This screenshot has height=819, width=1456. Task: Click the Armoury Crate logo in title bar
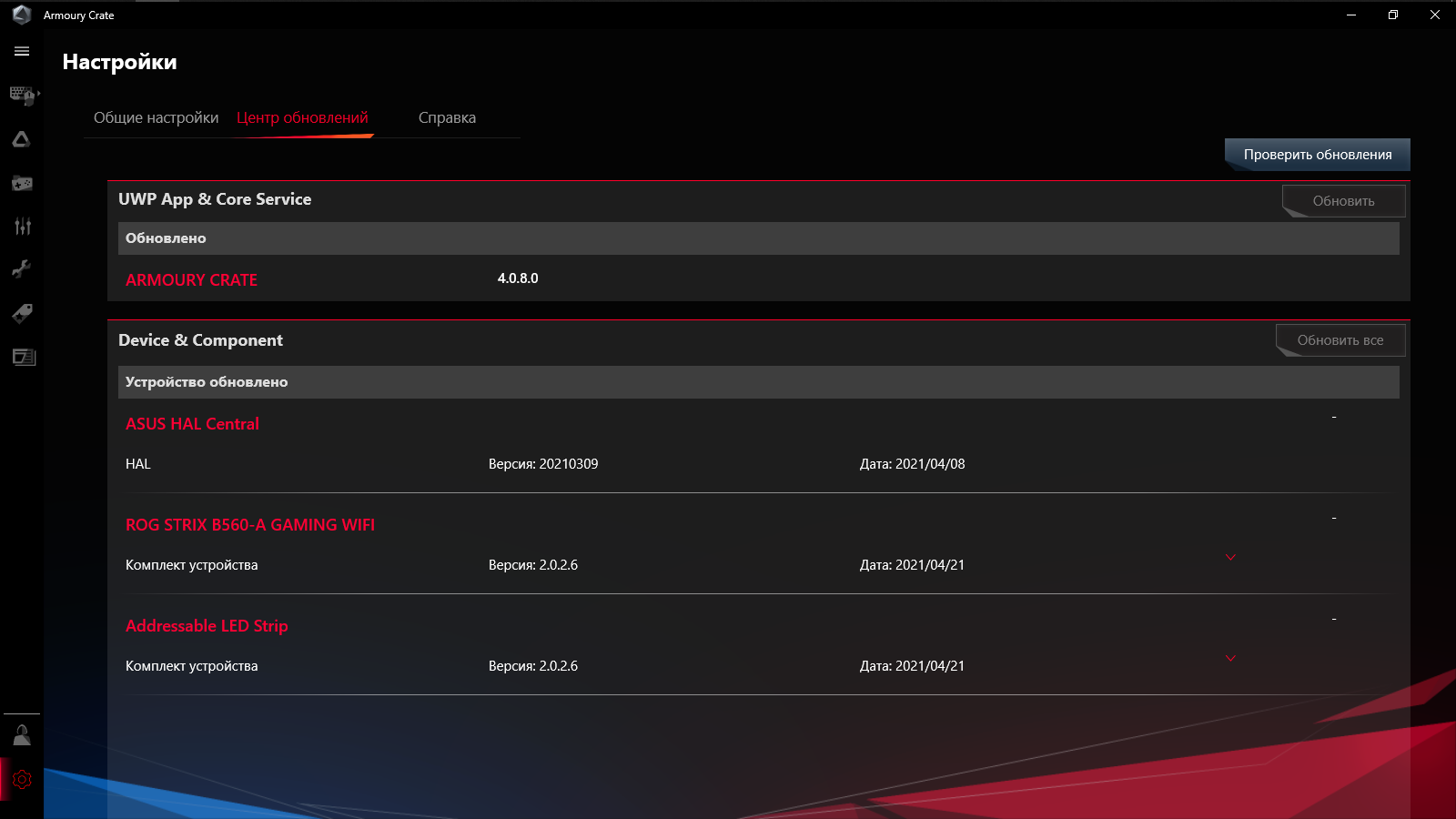click(x=22, y=15)
